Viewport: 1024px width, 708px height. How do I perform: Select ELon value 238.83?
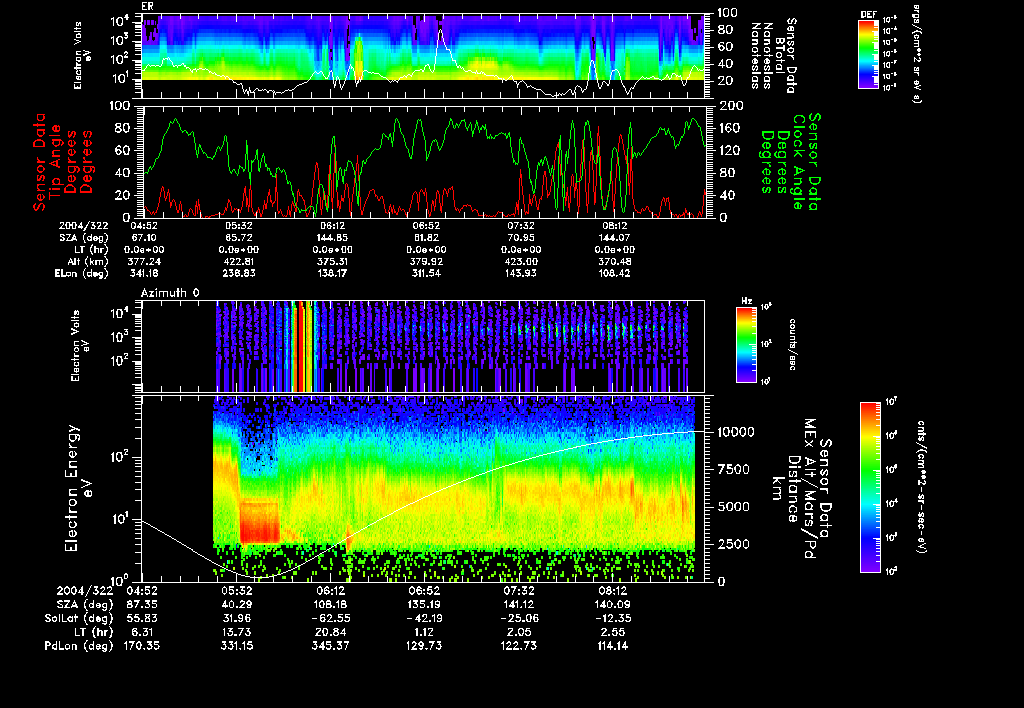click(x=239, y=273)
